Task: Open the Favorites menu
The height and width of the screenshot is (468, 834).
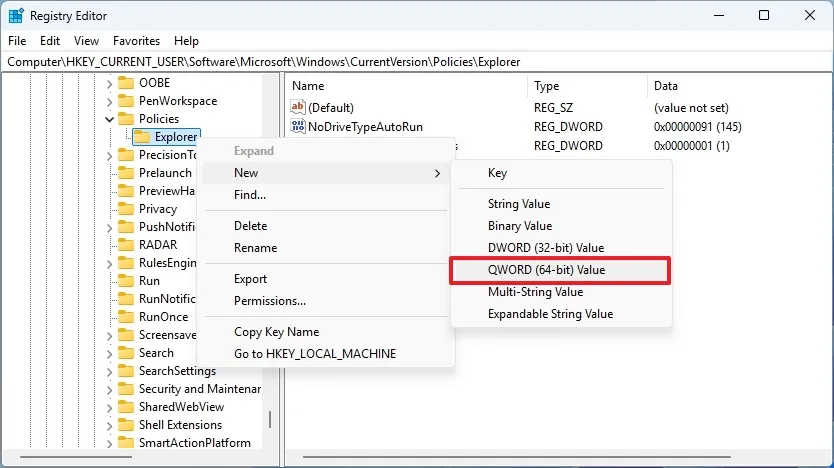Action: point(136,41)
